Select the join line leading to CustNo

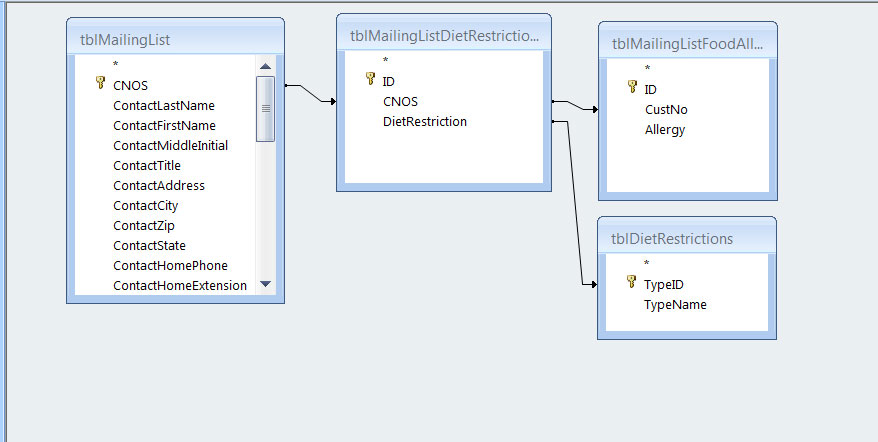click(575, 105)
